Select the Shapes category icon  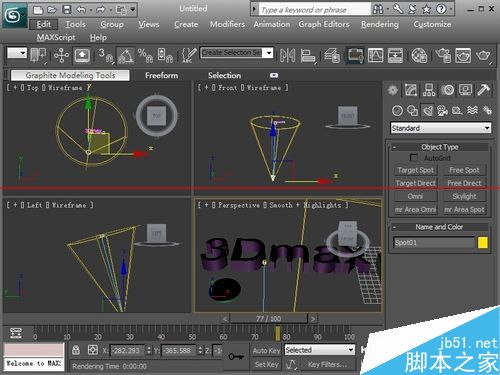(x=412, y=110)
